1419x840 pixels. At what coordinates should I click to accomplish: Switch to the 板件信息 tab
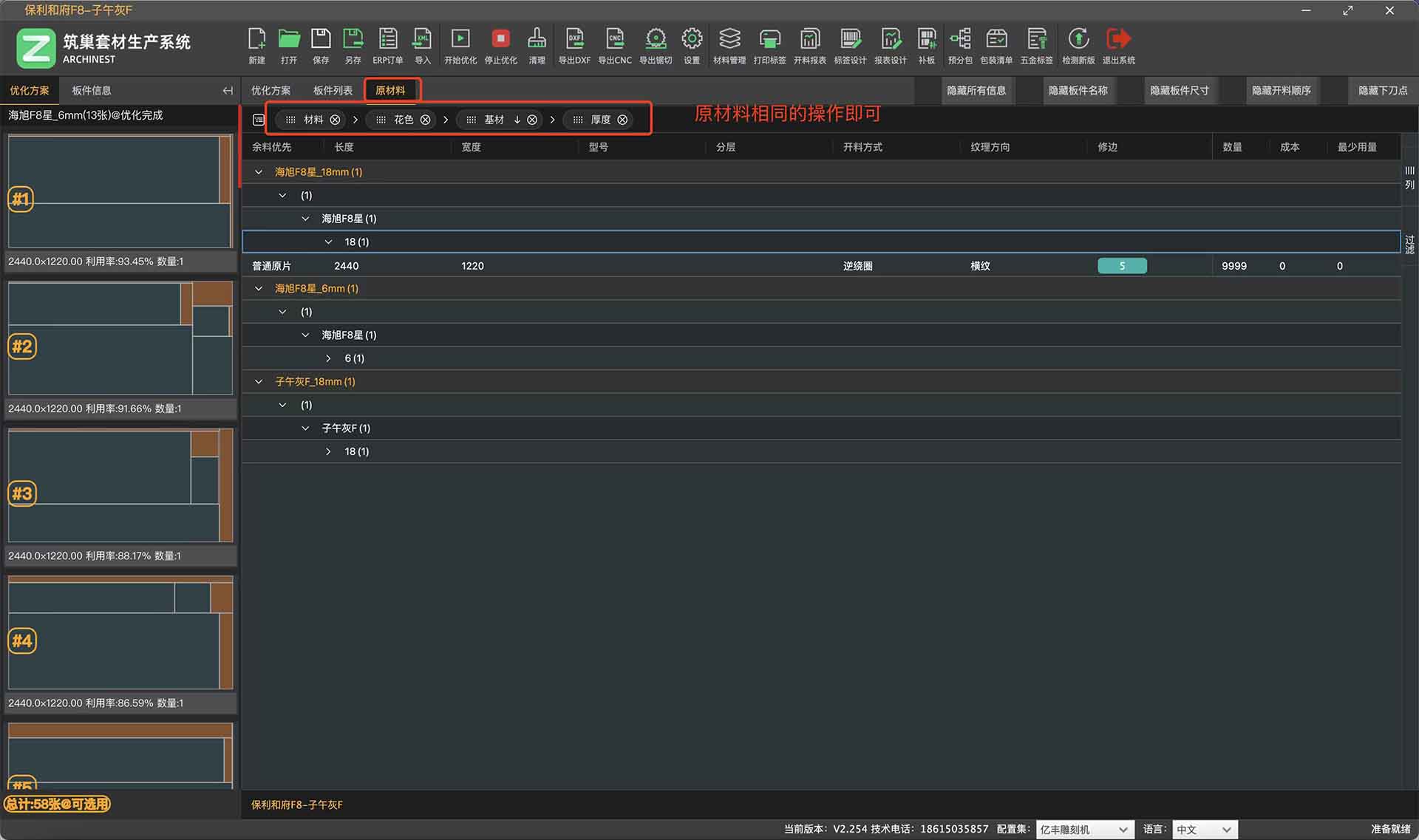(92, 90)
